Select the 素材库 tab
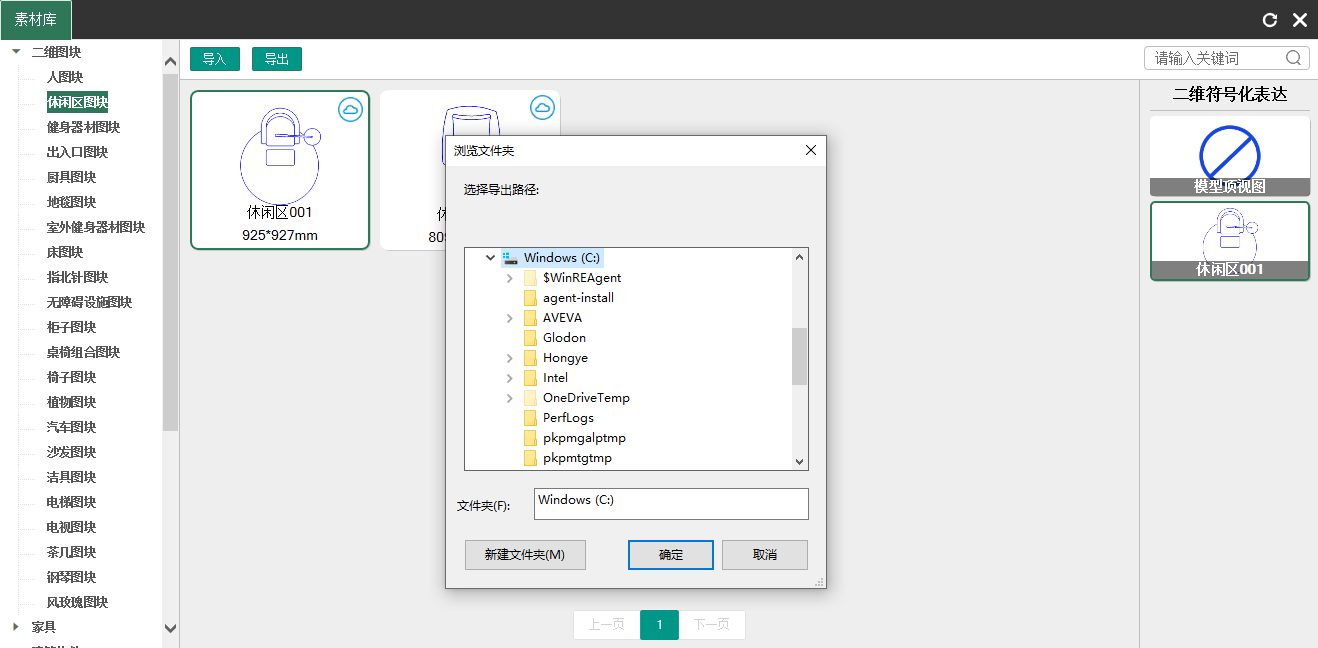Image resolution: width=1318 pixels, height=648 pixels. tap(36, 20)
